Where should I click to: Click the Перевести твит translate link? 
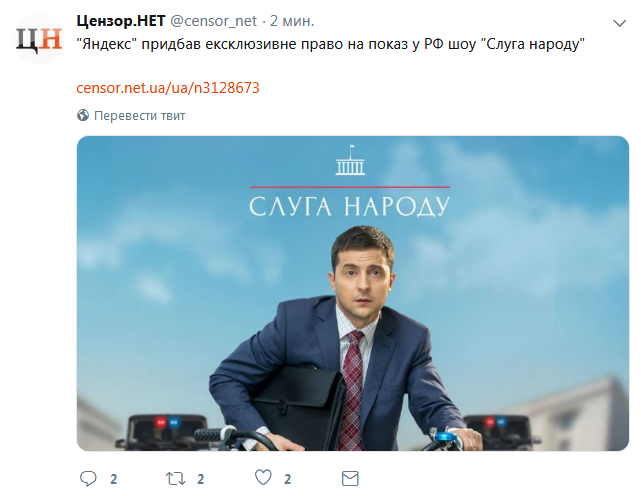pyautogui.click(x=139, y=116)
